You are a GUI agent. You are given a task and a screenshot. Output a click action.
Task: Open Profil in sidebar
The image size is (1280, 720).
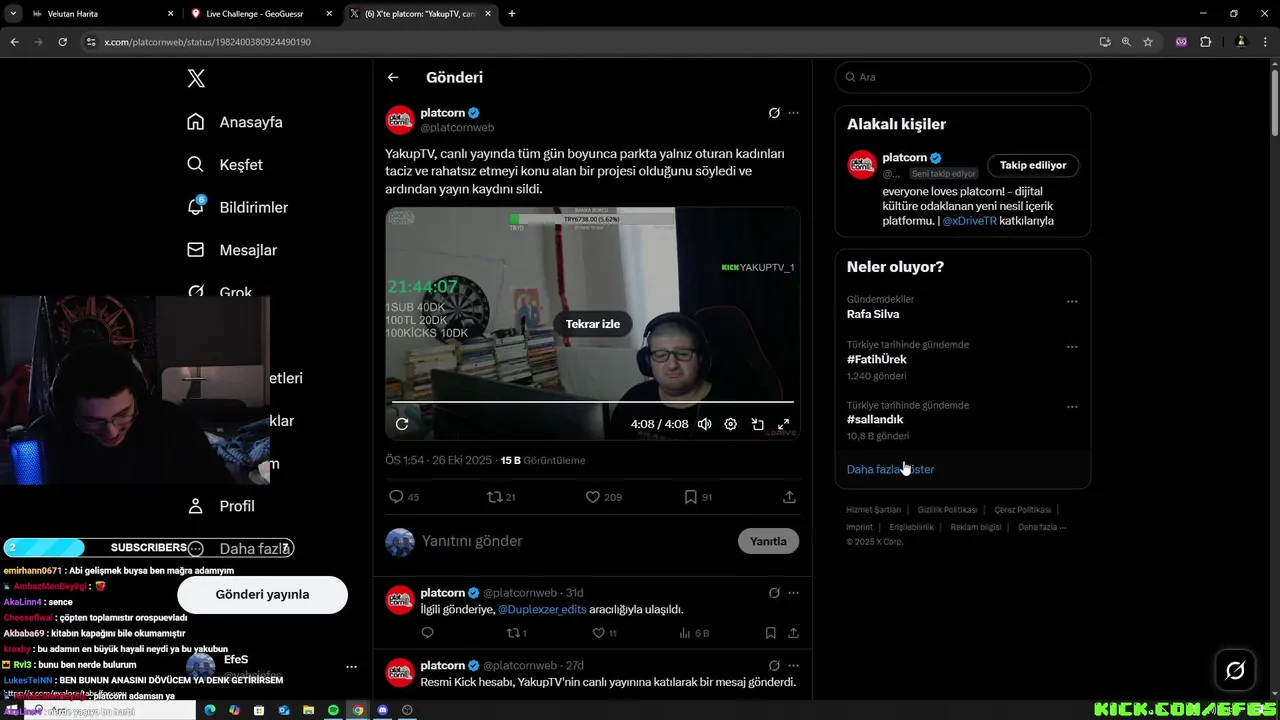(x=221, y=506)
